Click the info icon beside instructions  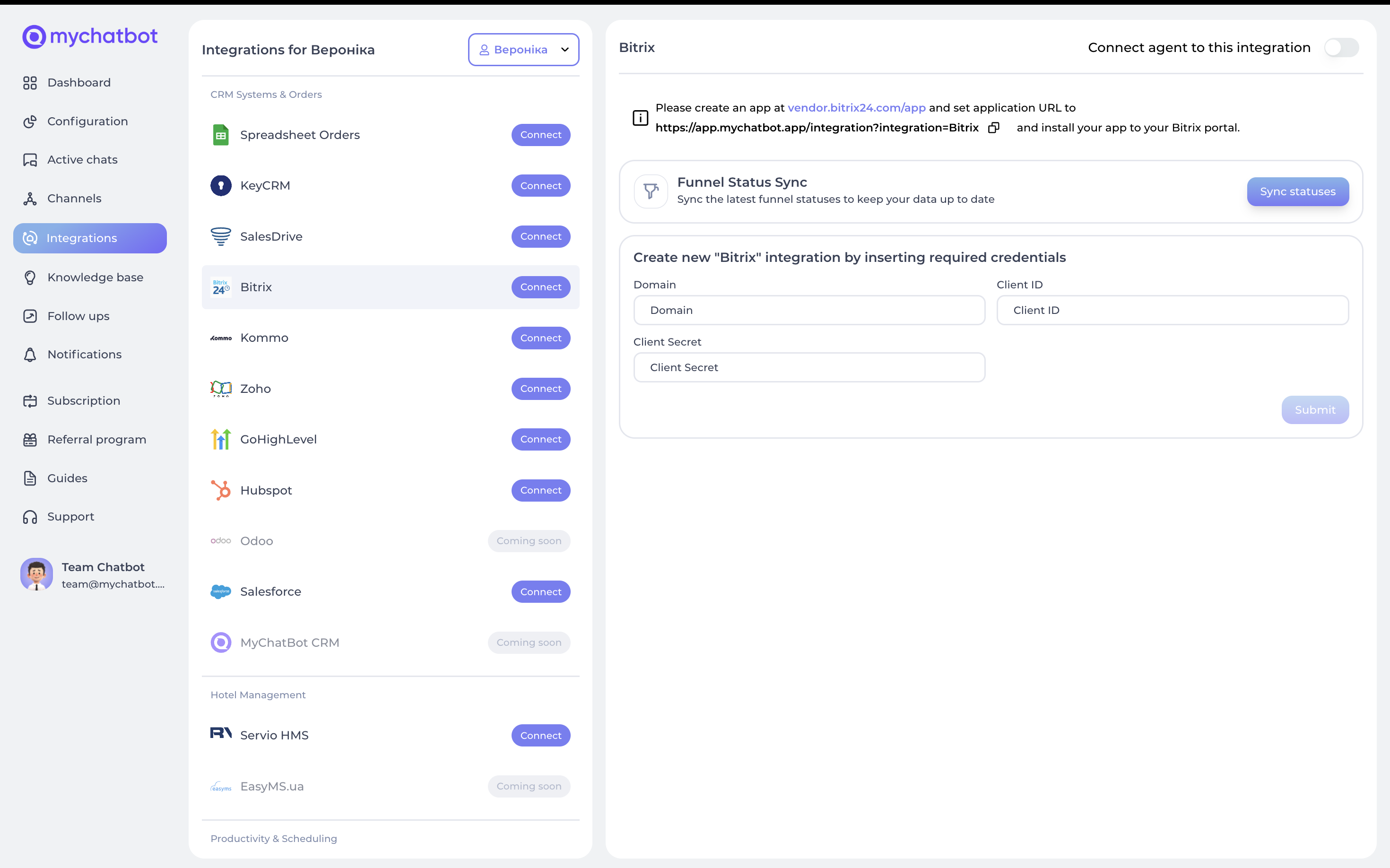[x=640, y=118]
